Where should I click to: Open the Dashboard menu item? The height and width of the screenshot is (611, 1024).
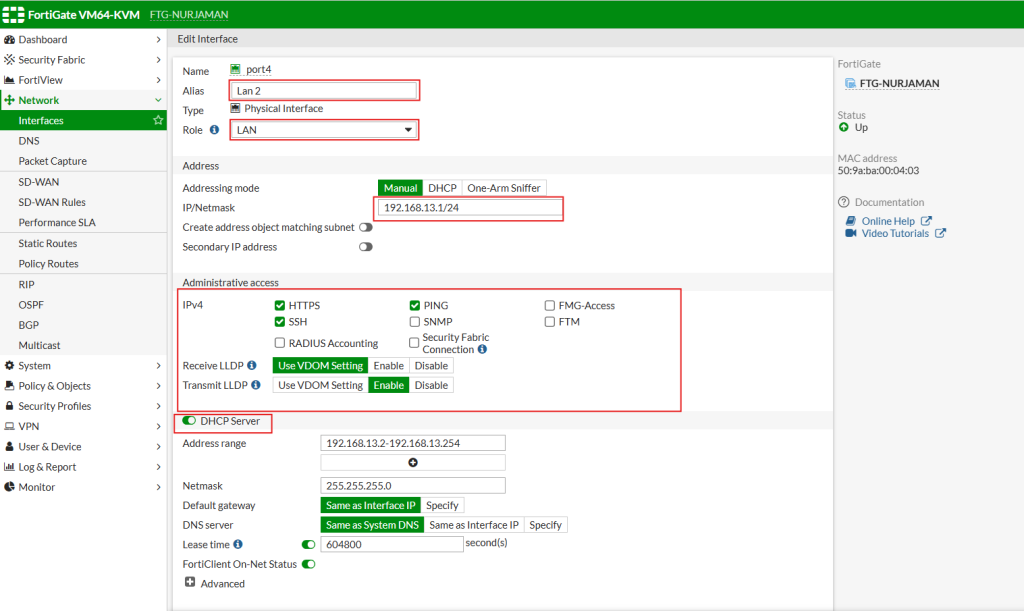tap(43, 40)
